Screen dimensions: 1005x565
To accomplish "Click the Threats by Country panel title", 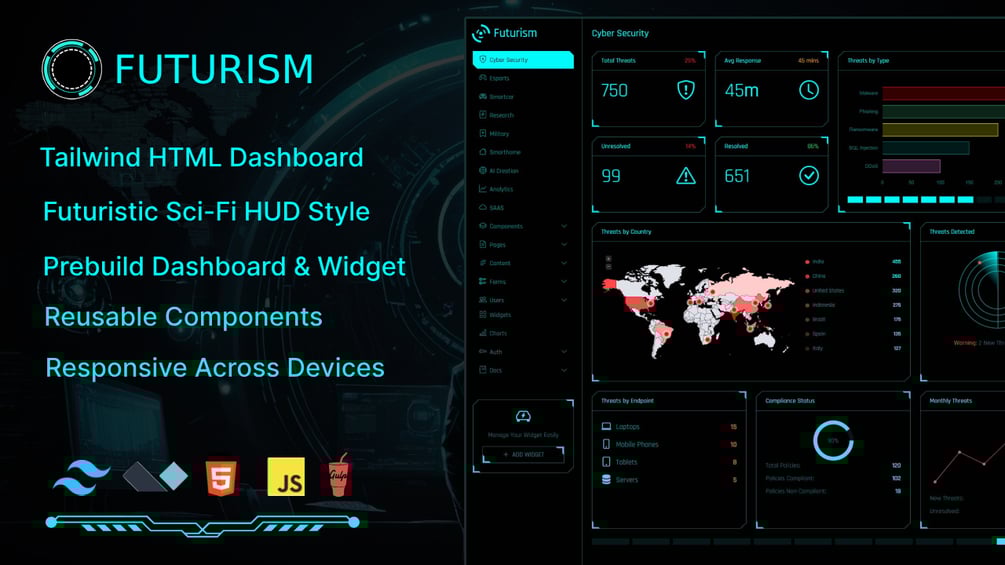I will pyautogui.click(x=626, y=232).
